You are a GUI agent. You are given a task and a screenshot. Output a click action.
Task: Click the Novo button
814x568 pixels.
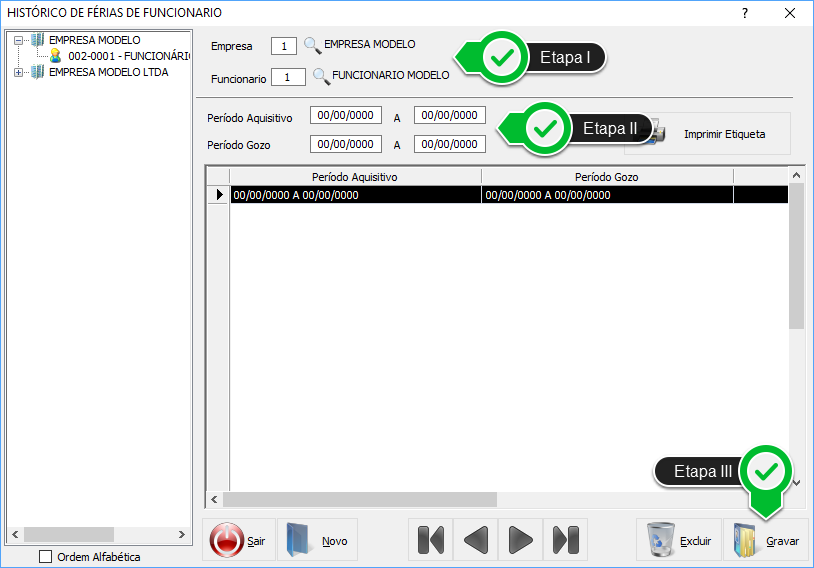tap(317, 540)
